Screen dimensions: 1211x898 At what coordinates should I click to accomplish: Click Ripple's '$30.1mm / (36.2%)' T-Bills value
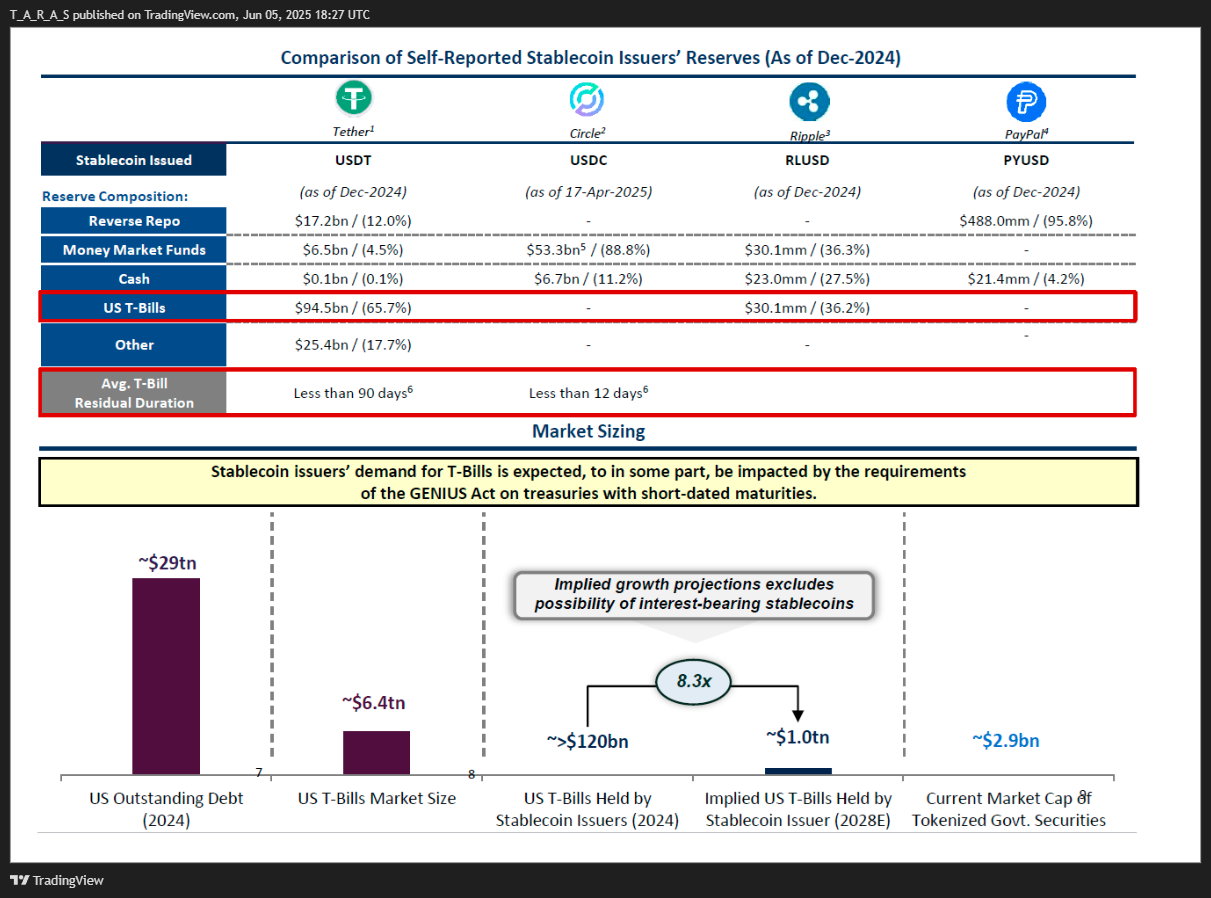(x=807, y=308)
